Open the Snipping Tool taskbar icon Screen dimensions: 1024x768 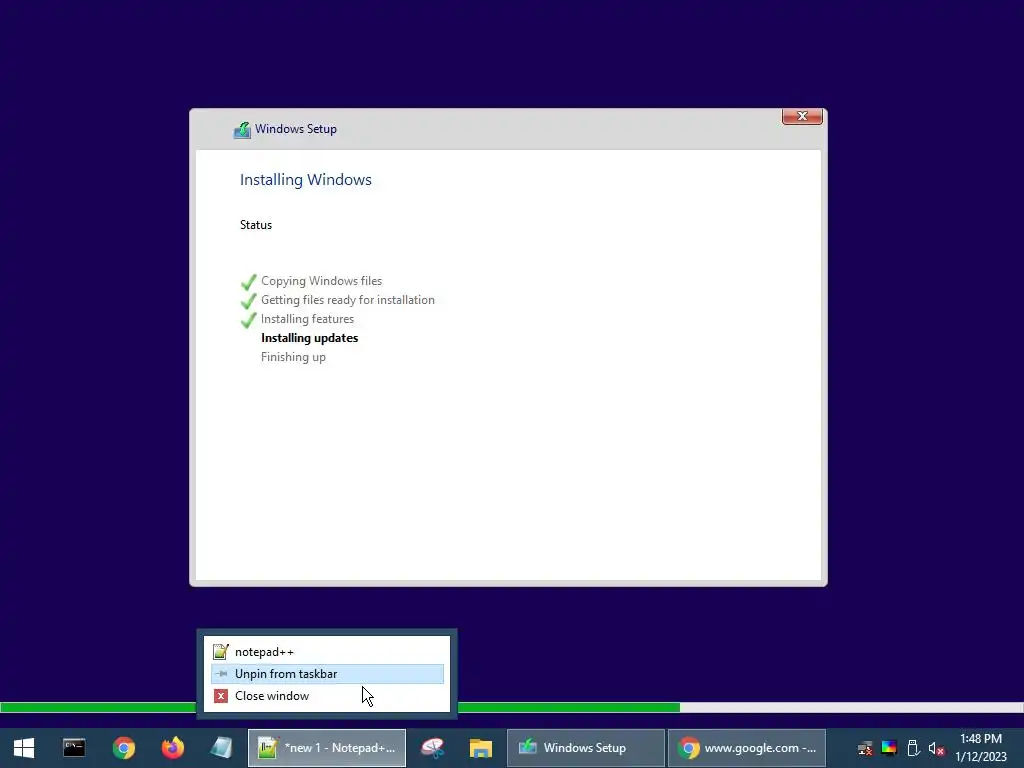tap(432, 748)
